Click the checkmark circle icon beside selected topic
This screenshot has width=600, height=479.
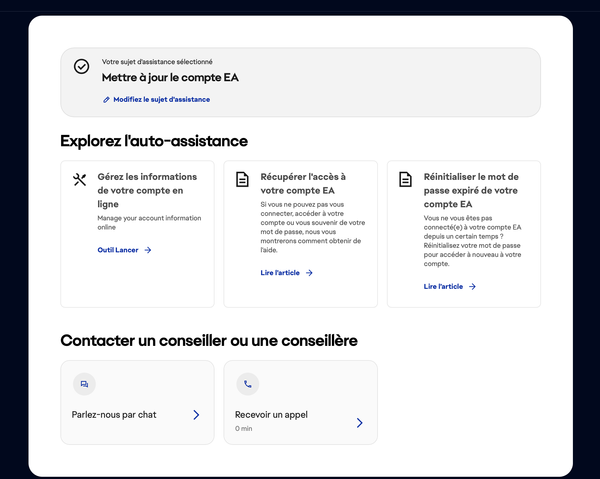tap(82, 66)
